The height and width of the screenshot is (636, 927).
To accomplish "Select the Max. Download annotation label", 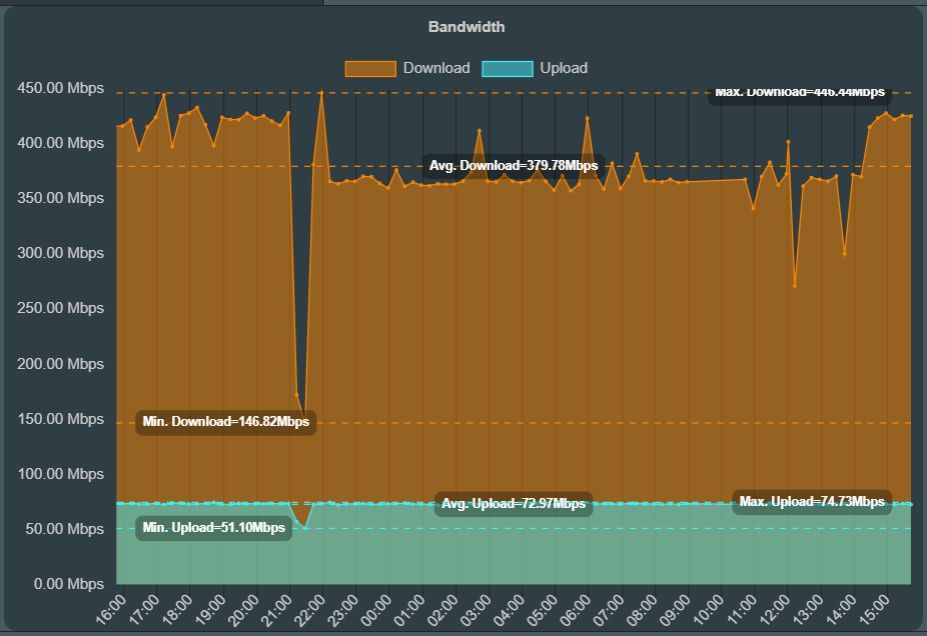I will pyautogui.click(x=799, y=93).
